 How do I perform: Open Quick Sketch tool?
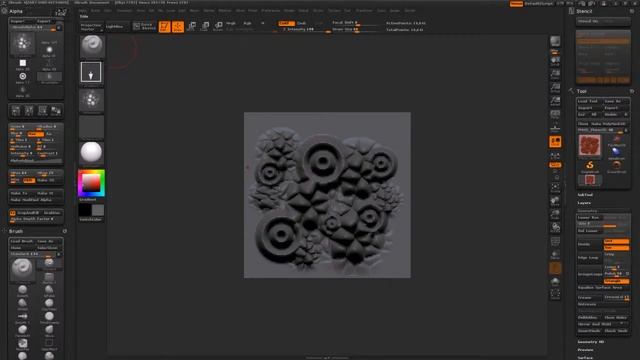144,27
